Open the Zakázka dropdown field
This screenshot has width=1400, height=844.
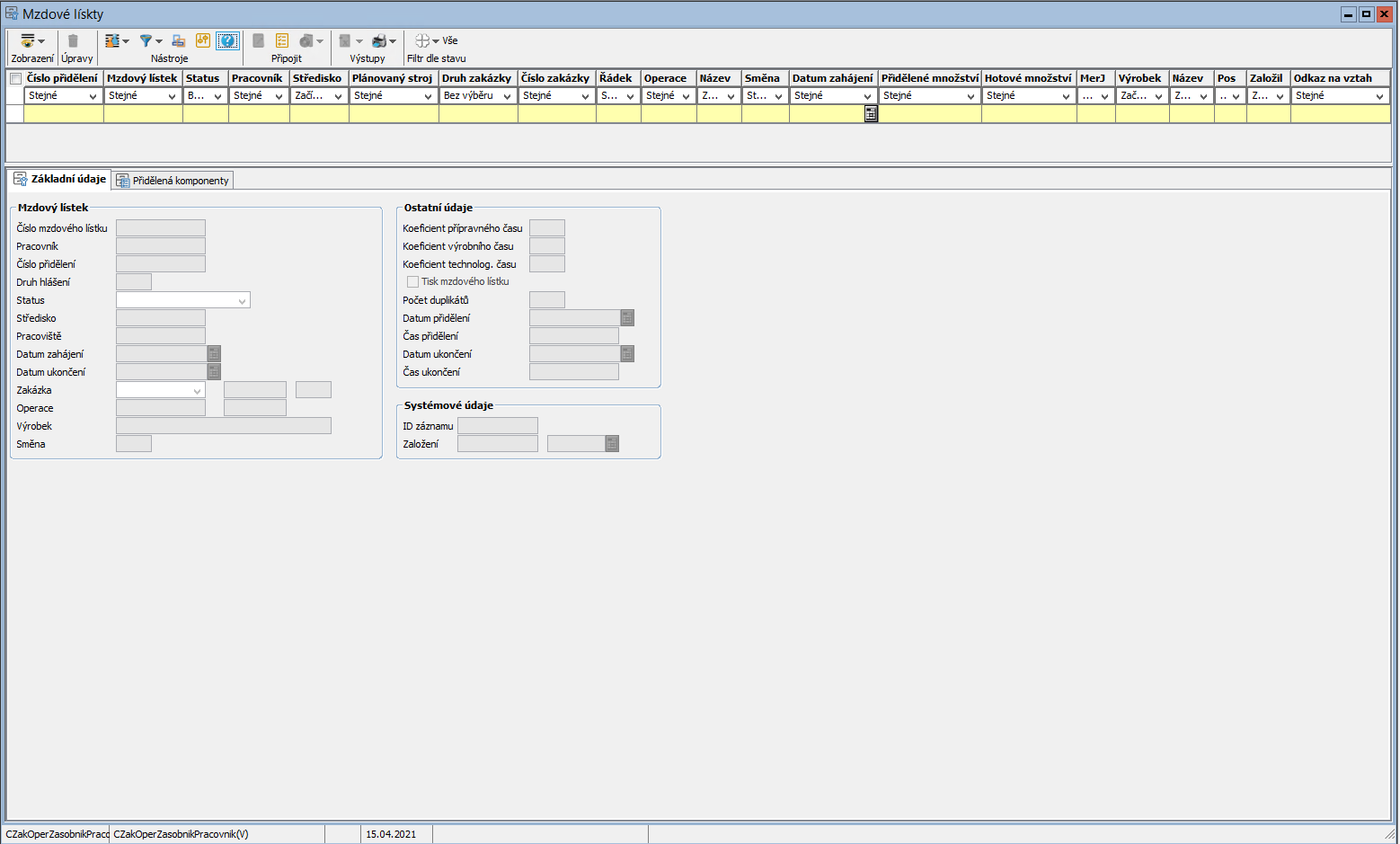[197, 391]
